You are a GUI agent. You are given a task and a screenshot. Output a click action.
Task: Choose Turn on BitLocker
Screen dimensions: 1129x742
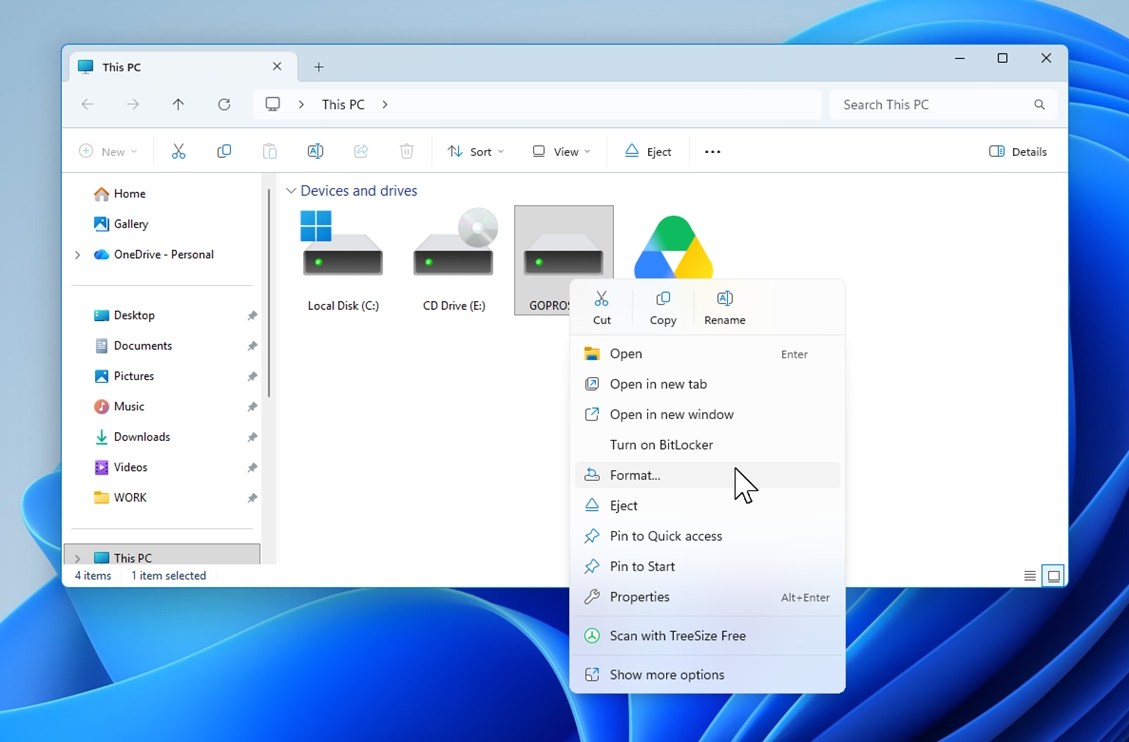pyautogui.click(x=707, y=444)
